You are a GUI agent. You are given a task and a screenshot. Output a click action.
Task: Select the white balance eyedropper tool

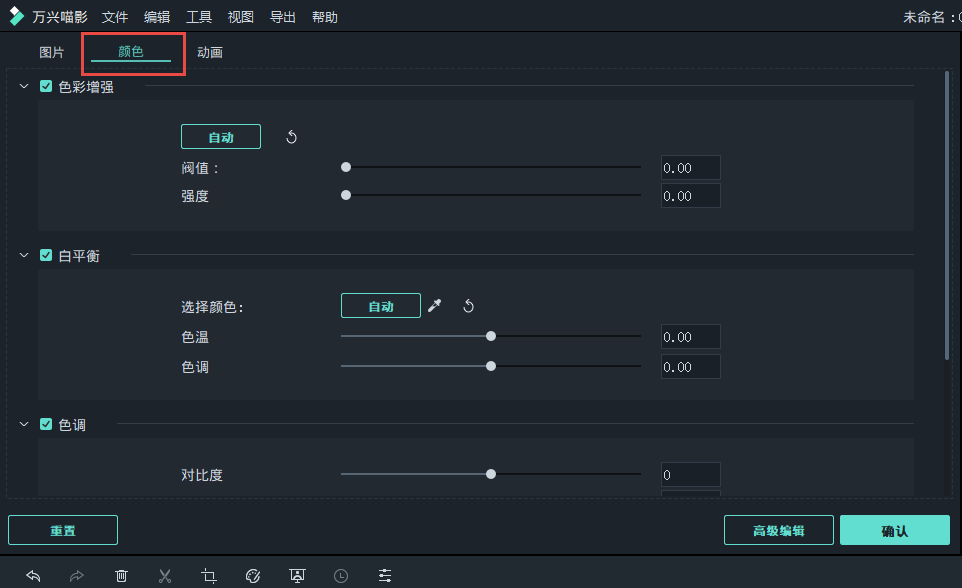tap(434, 305)
